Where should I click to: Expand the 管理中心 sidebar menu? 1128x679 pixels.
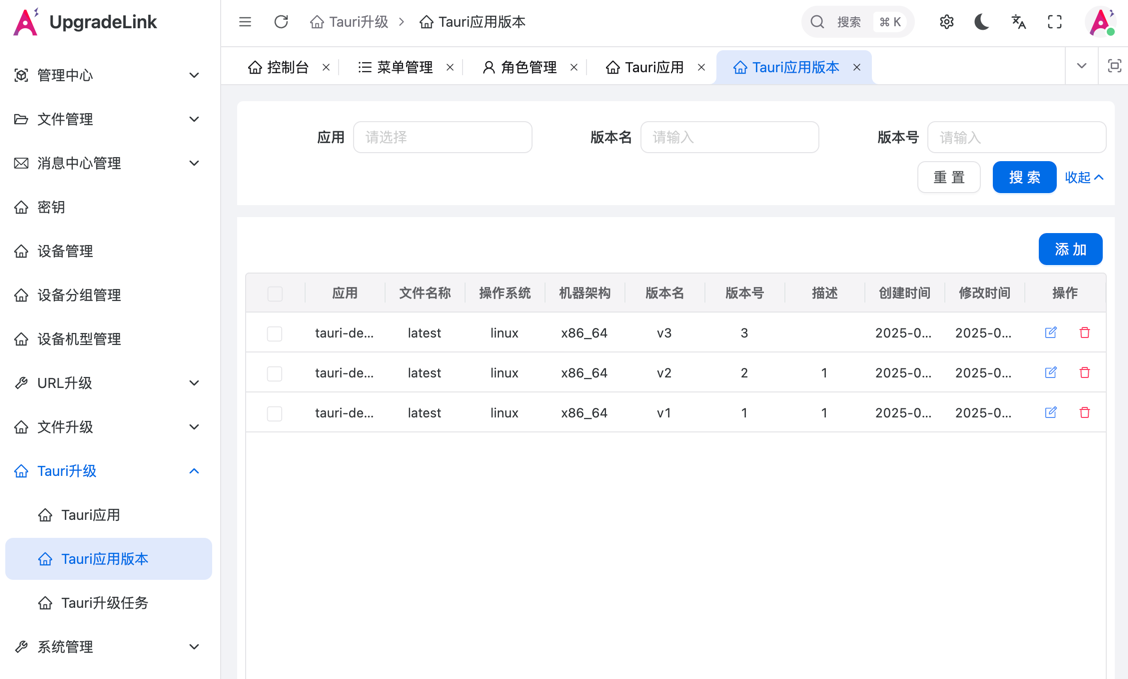coord(108,75)
